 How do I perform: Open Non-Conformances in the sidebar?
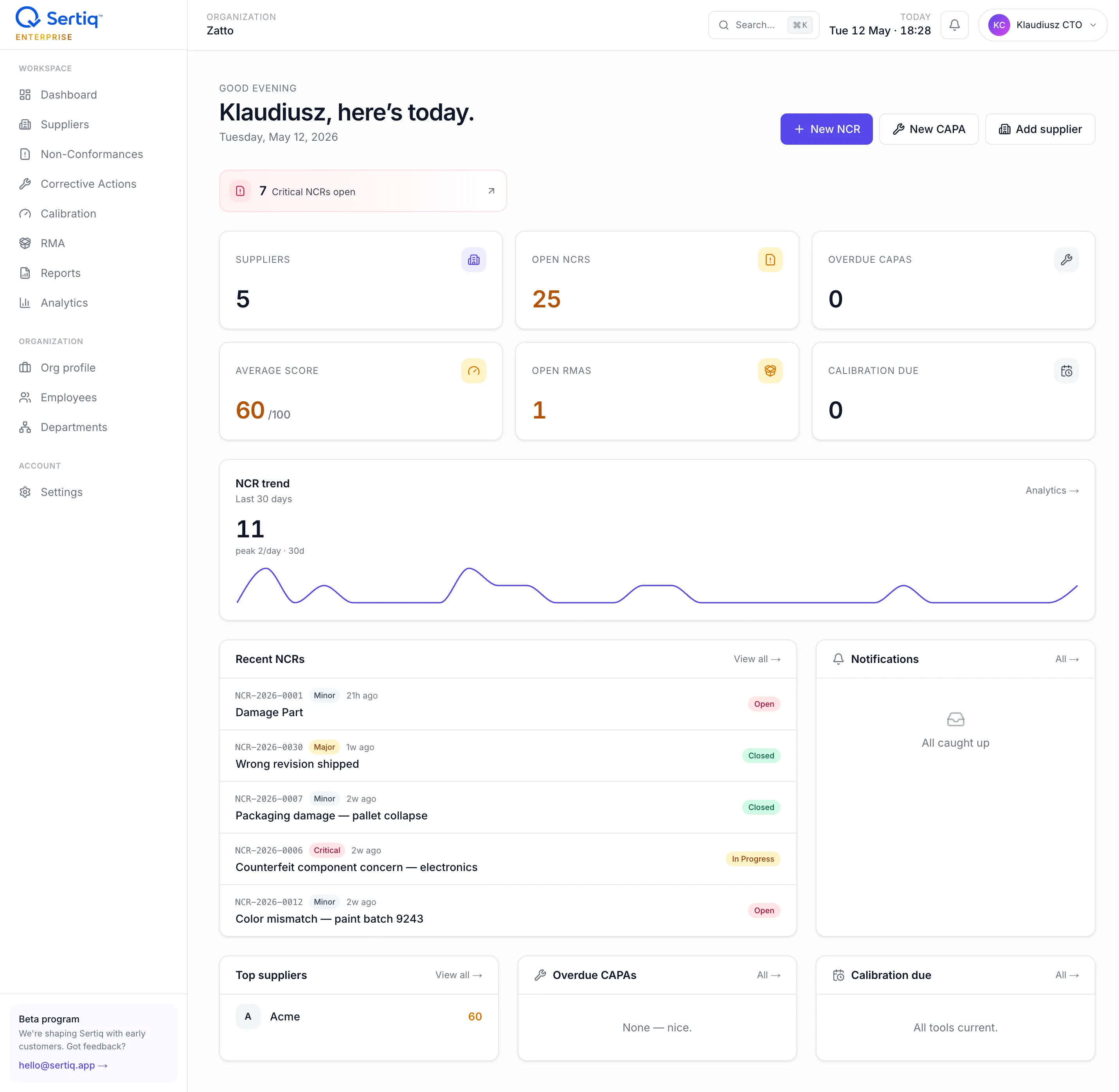(x=94, y=154)
